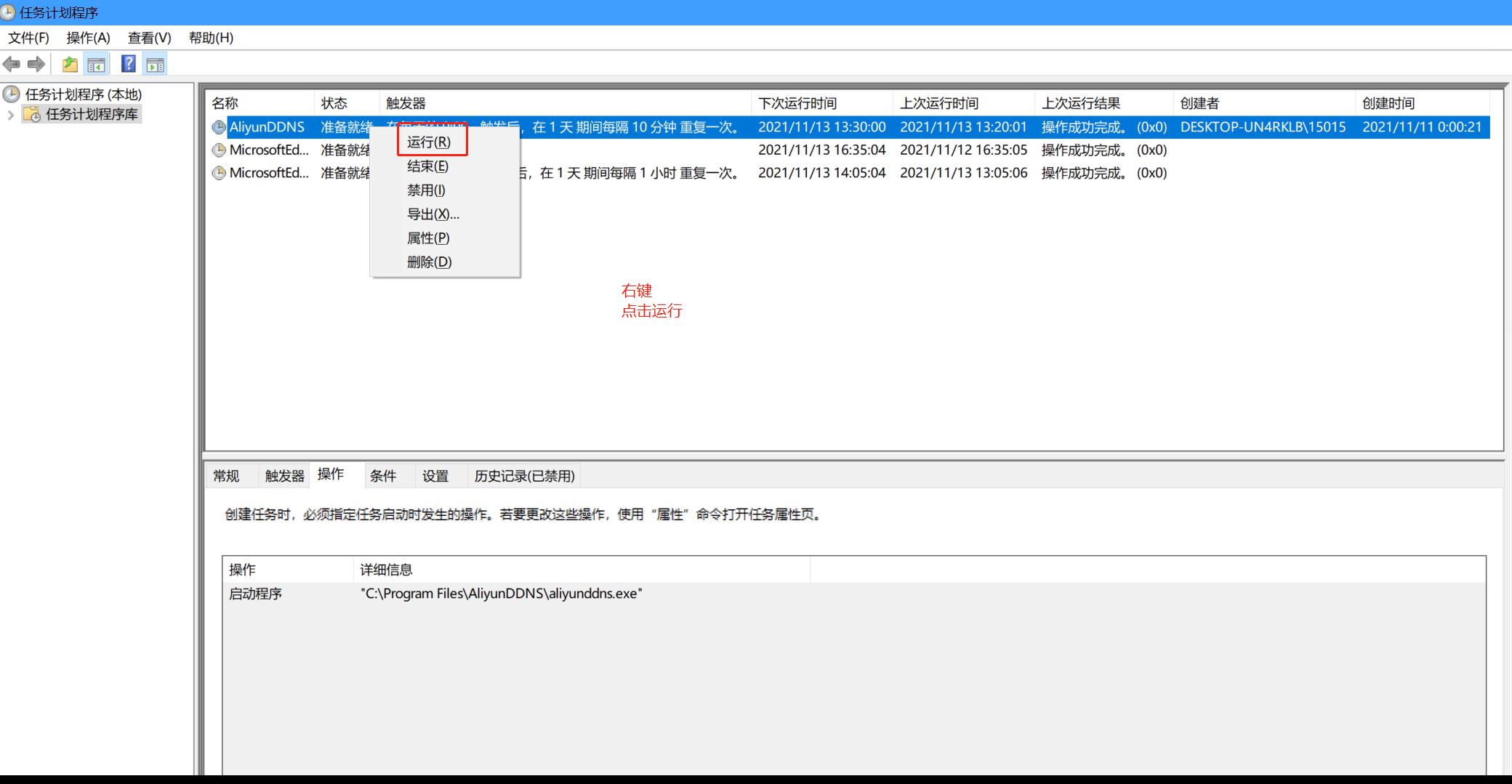Click the Task Scheduler clock title icon
Viewport: 1512px width, 784px height.
click(x=9, y=12)
